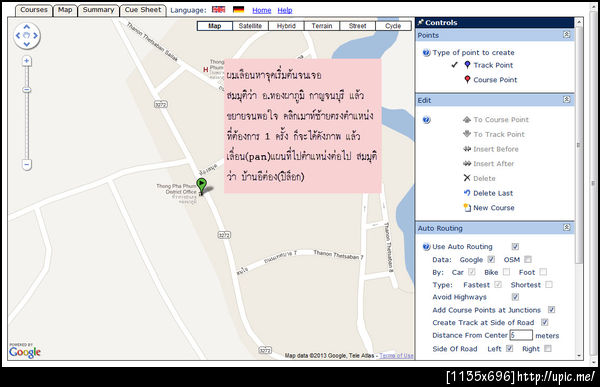Click To Course Point arrow icon
Image resolution: width=600 pixels, height=387 pixels.
pos(467,120)
